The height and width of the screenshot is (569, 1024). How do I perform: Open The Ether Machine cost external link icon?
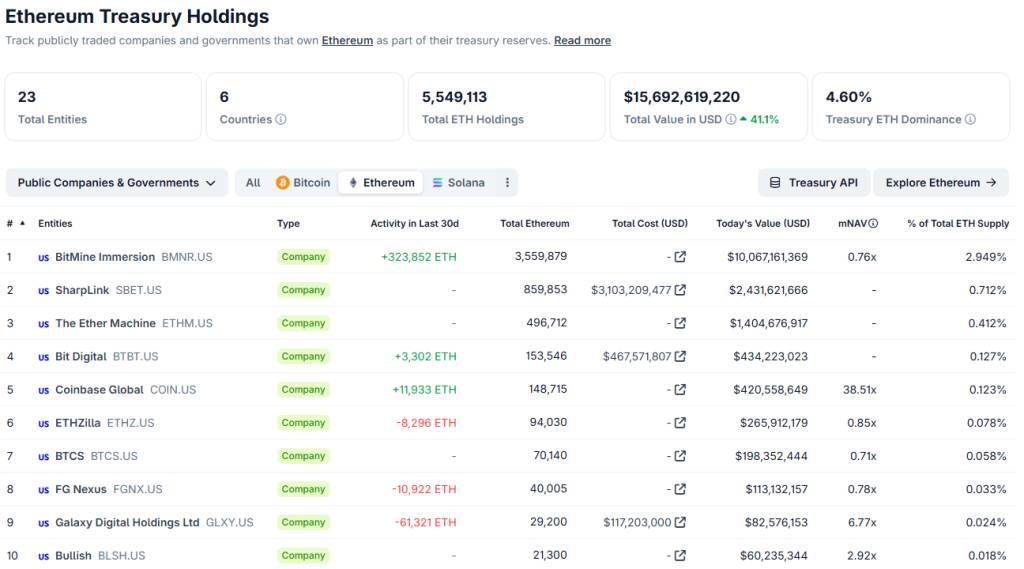680,323
